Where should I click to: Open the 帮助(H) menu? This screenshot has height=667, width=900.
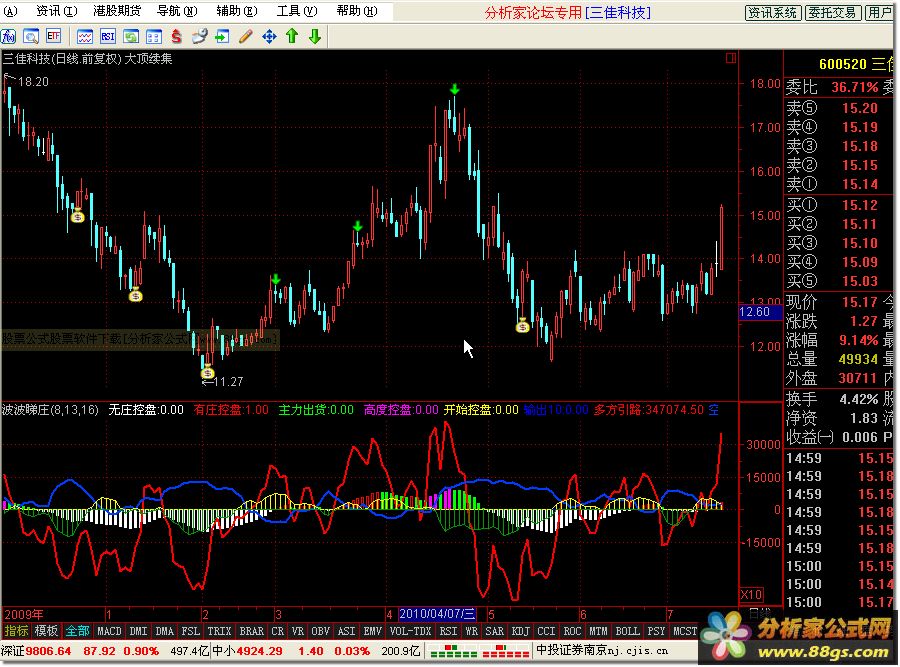[x=357, y=11]
